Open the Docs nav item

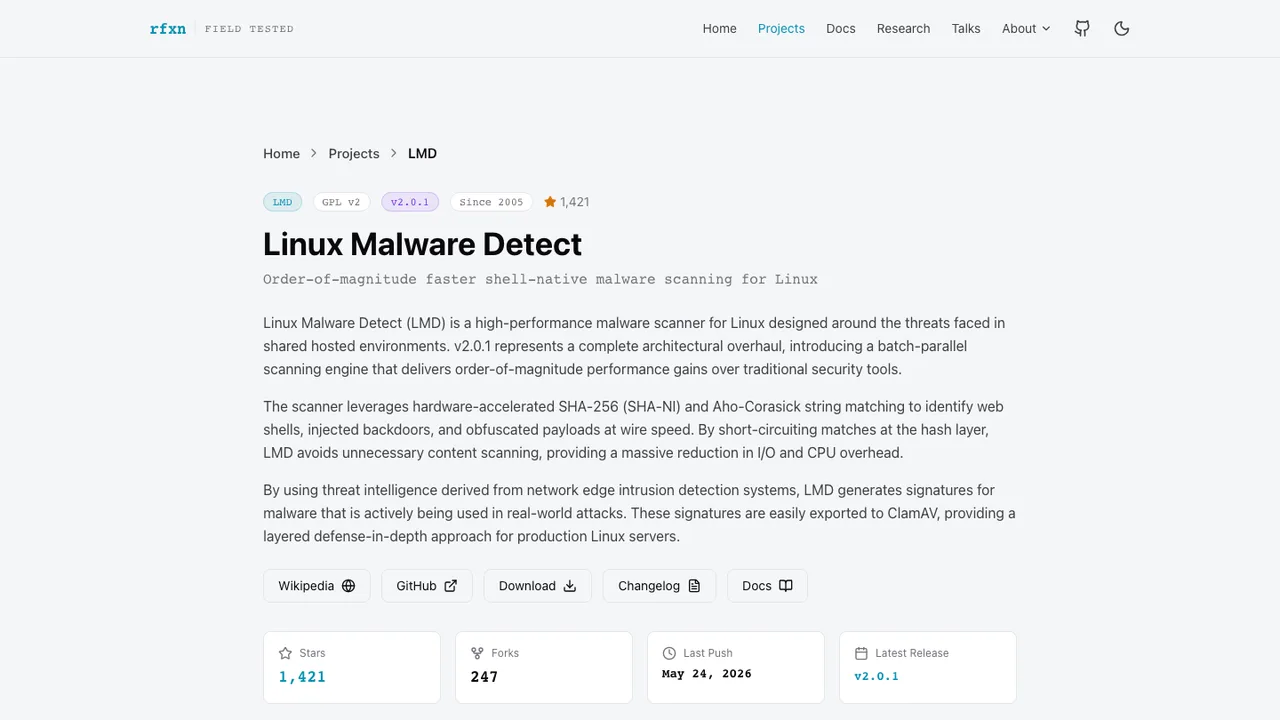[841, 28]
